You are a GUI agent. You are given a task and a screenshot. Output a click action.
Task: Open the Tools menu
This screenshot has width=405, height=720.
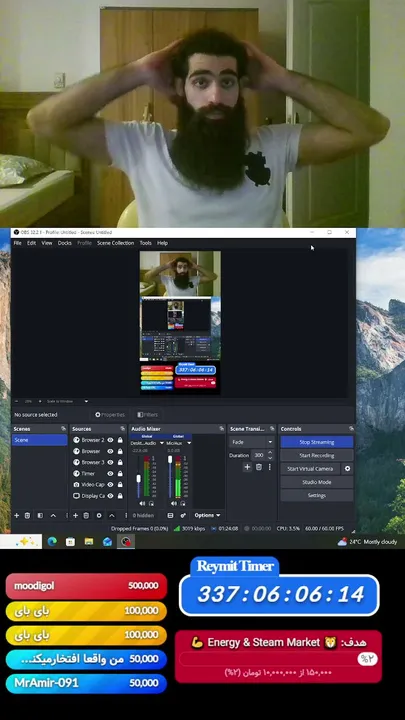146,243
